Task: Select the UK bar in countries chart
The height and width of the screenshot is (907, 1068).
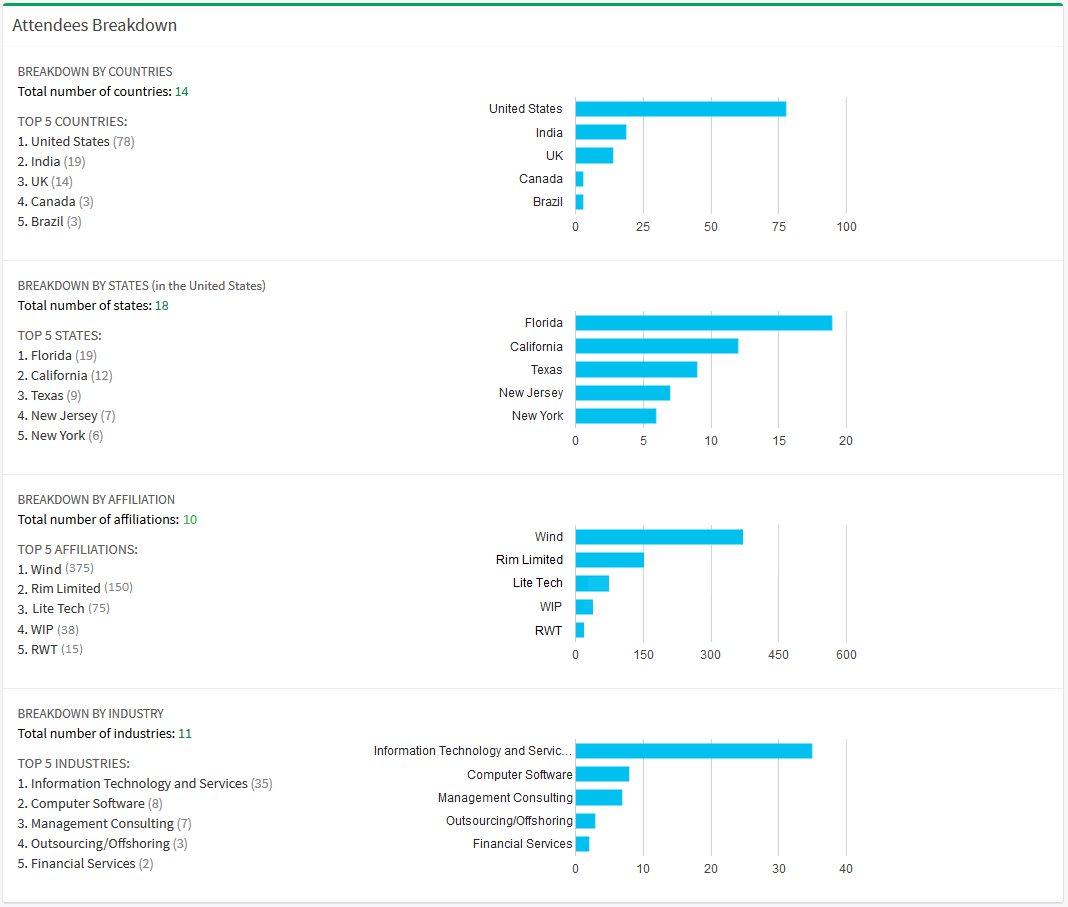Action: [x=594, y=155]
